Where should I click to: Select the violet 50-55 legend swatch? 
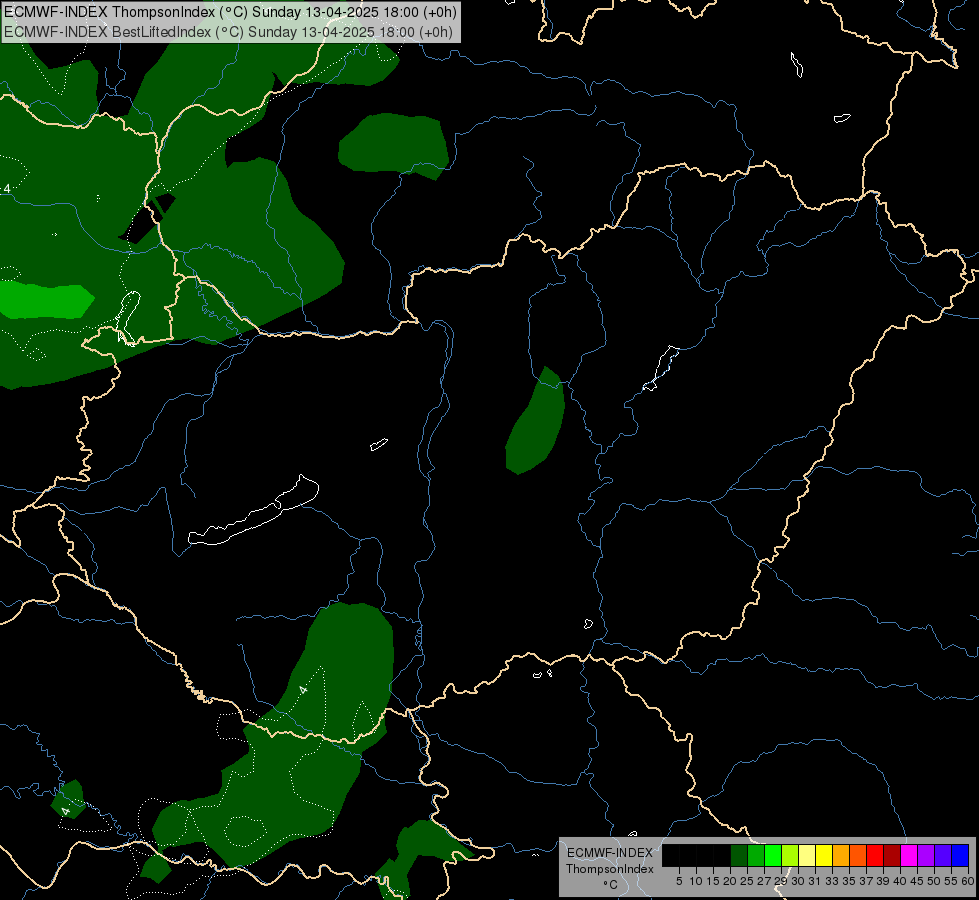point(942,855)
